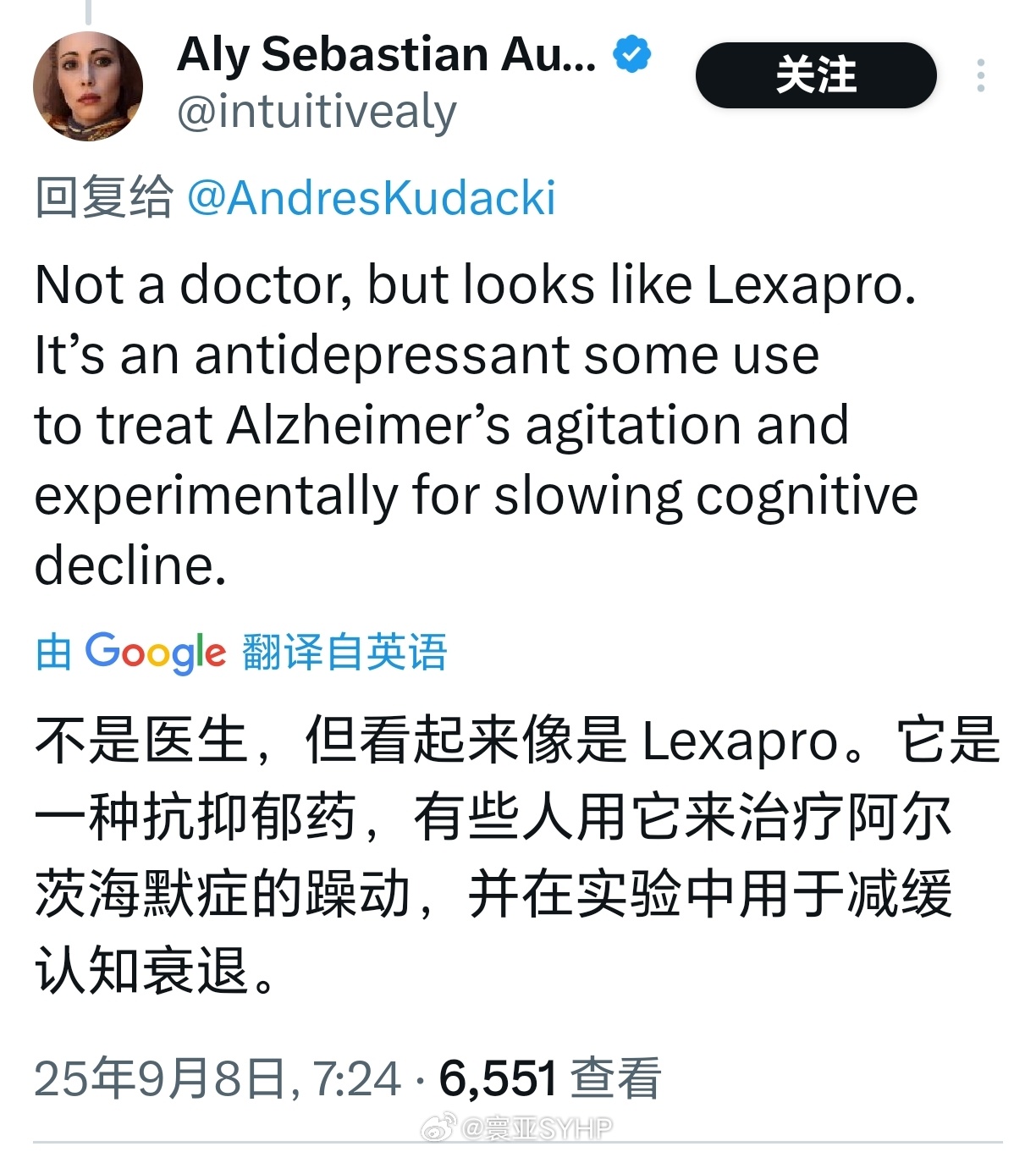Image resolution: width=1036 pixels, height=1152 pixels.
Task: Click the 由 character before Google
Action: [x=53, y=653]
